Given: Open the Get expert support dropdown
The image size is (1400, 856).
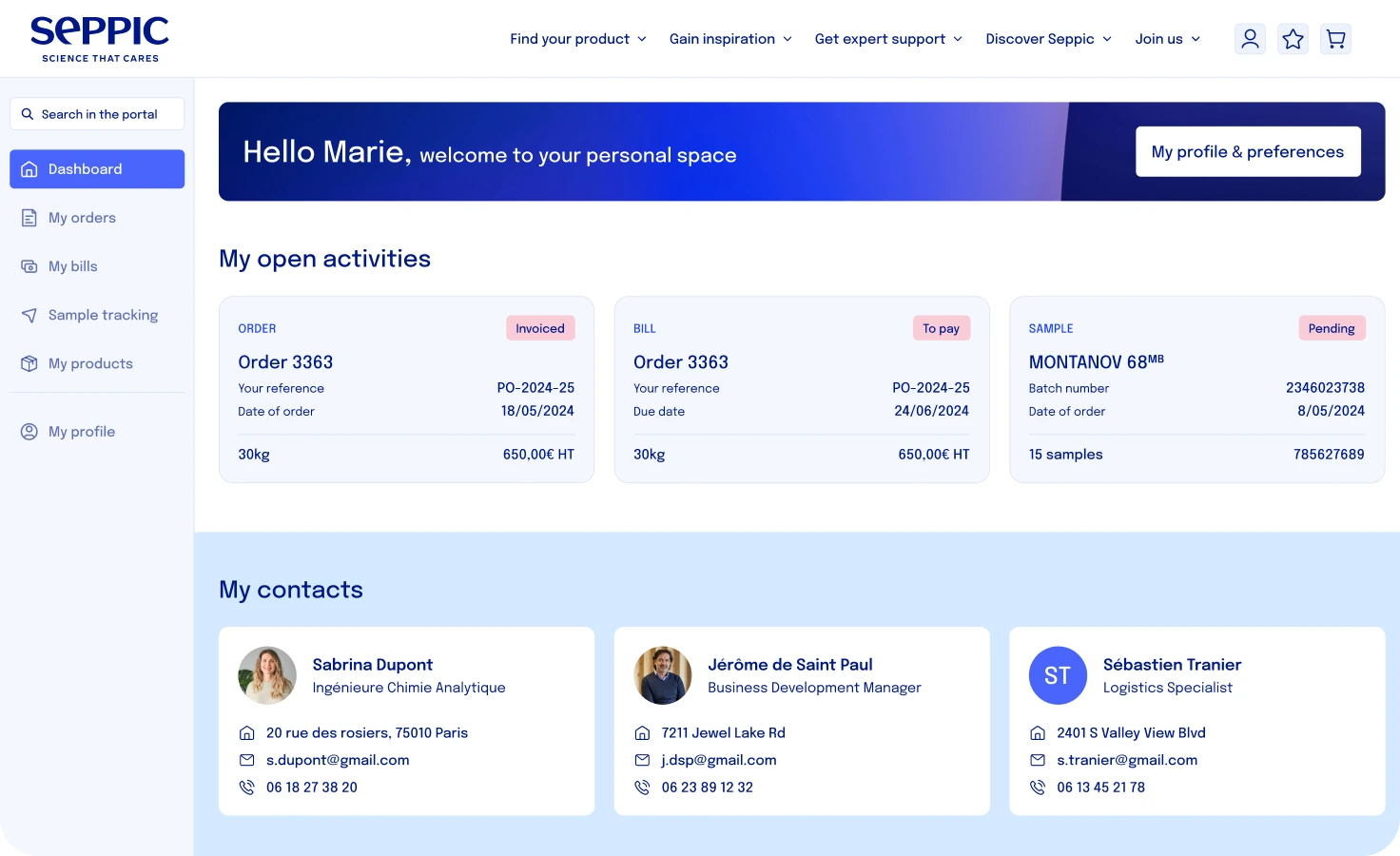Looking at the screenshot, I should tap(888, 39).
